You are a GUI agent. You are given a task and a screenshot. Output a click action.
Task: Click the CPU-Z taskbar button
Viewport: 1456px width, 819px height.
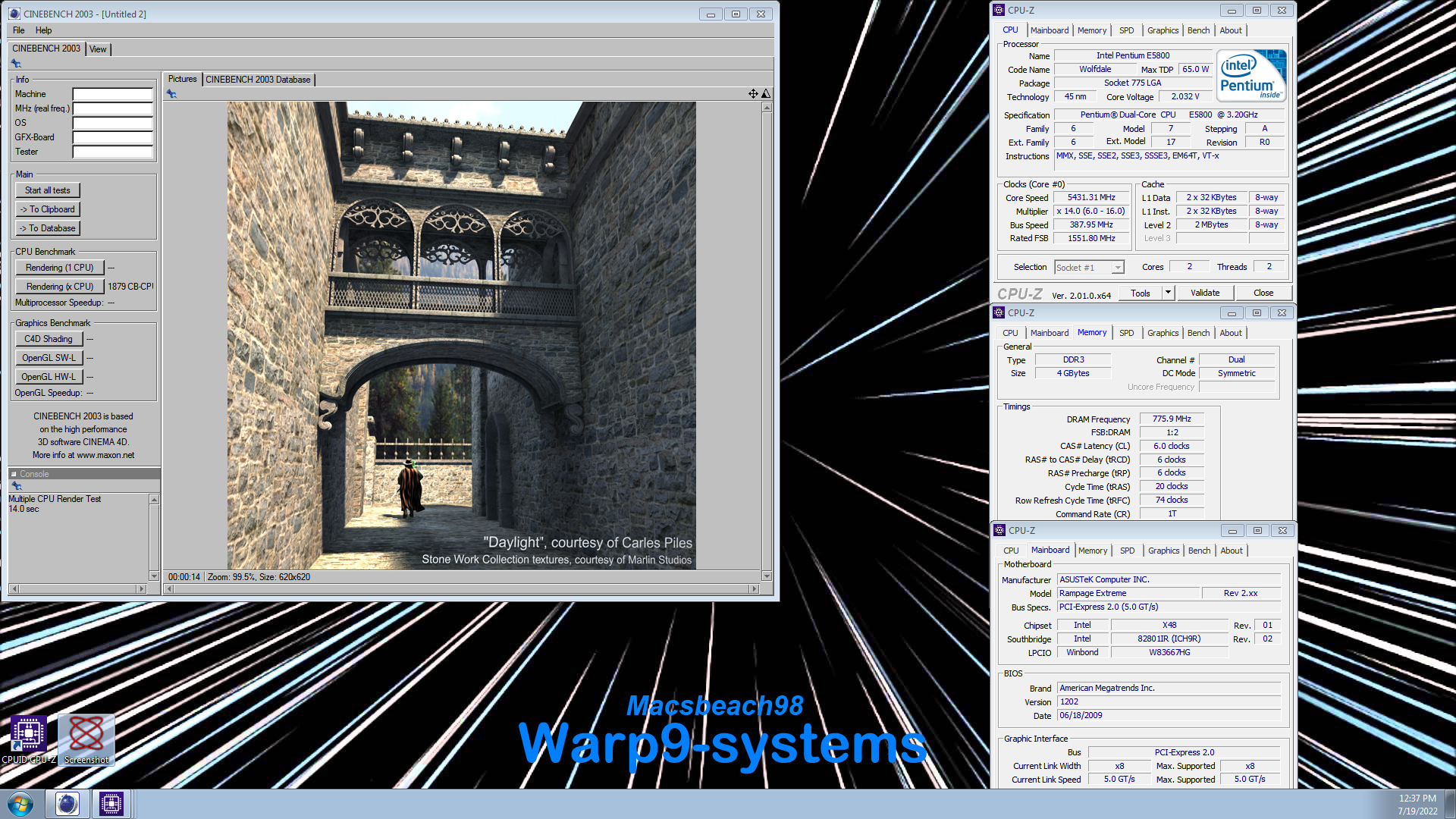click(111, 804)
